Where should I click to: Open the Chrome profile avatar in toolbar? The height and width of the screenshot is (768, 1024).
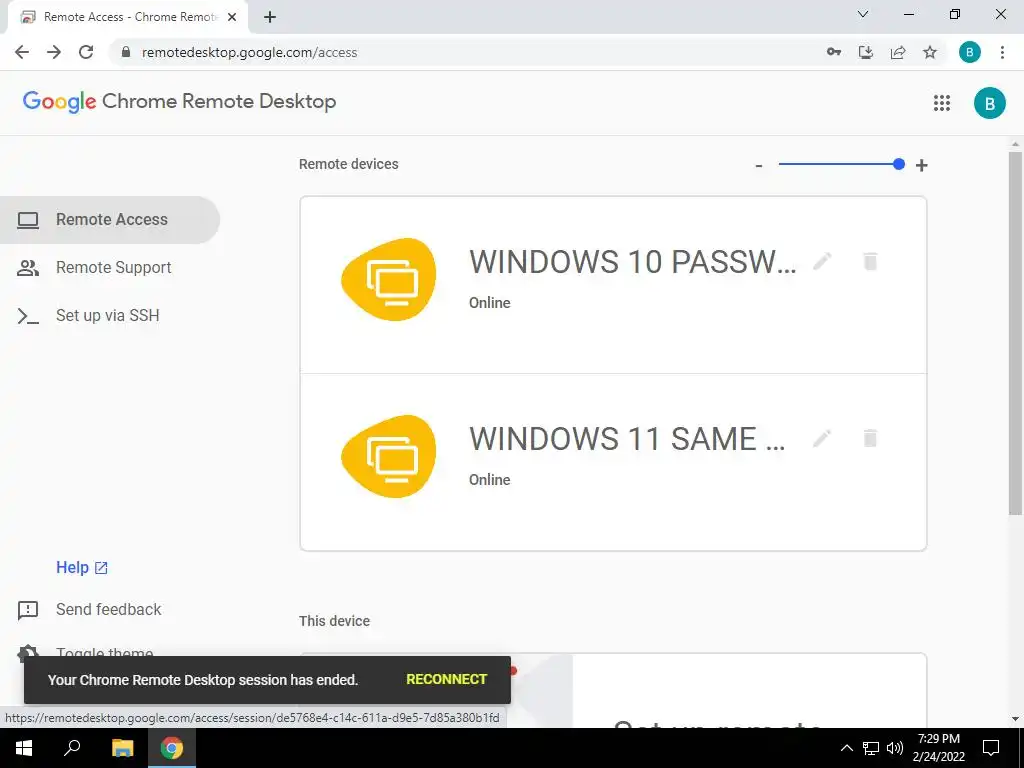tap(970, 52)
